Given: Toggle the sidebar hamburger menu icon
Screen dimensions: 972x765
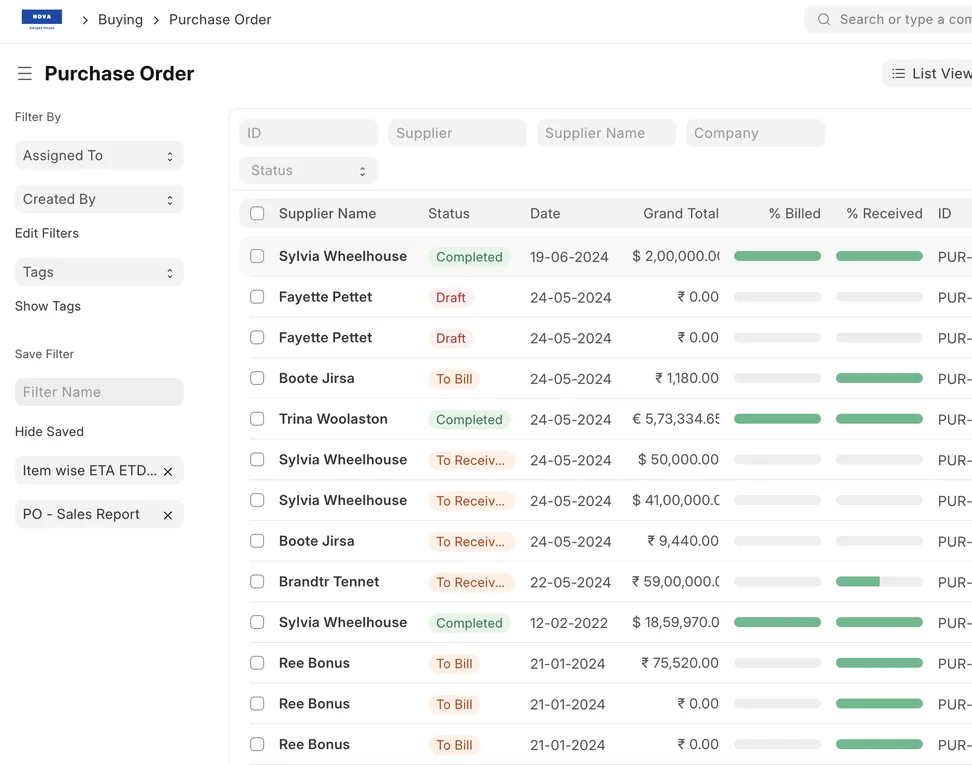Looking at the screenshot, I should point(25,74).
